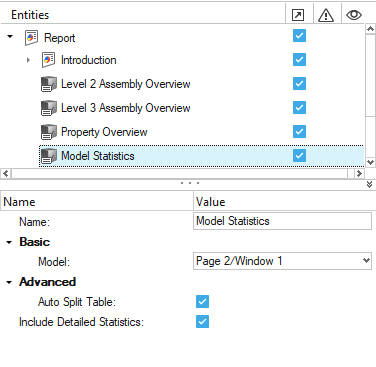Select Property Overview in the tree
The height and width of the screenshot is (367, 376).
click(104, 132)
